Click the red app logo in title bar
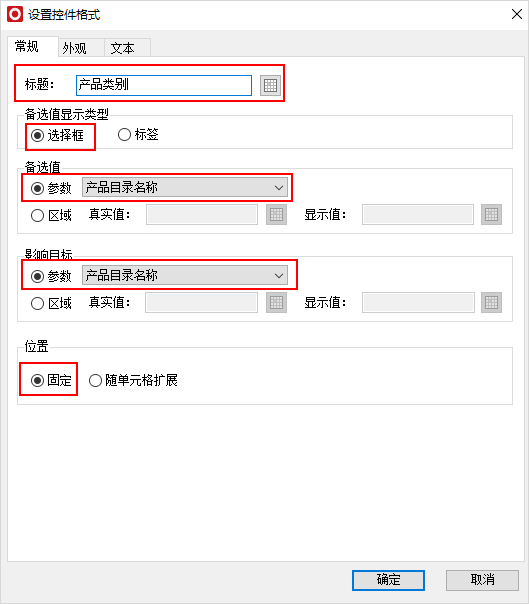The image size is (529, 604). point(15,14)
